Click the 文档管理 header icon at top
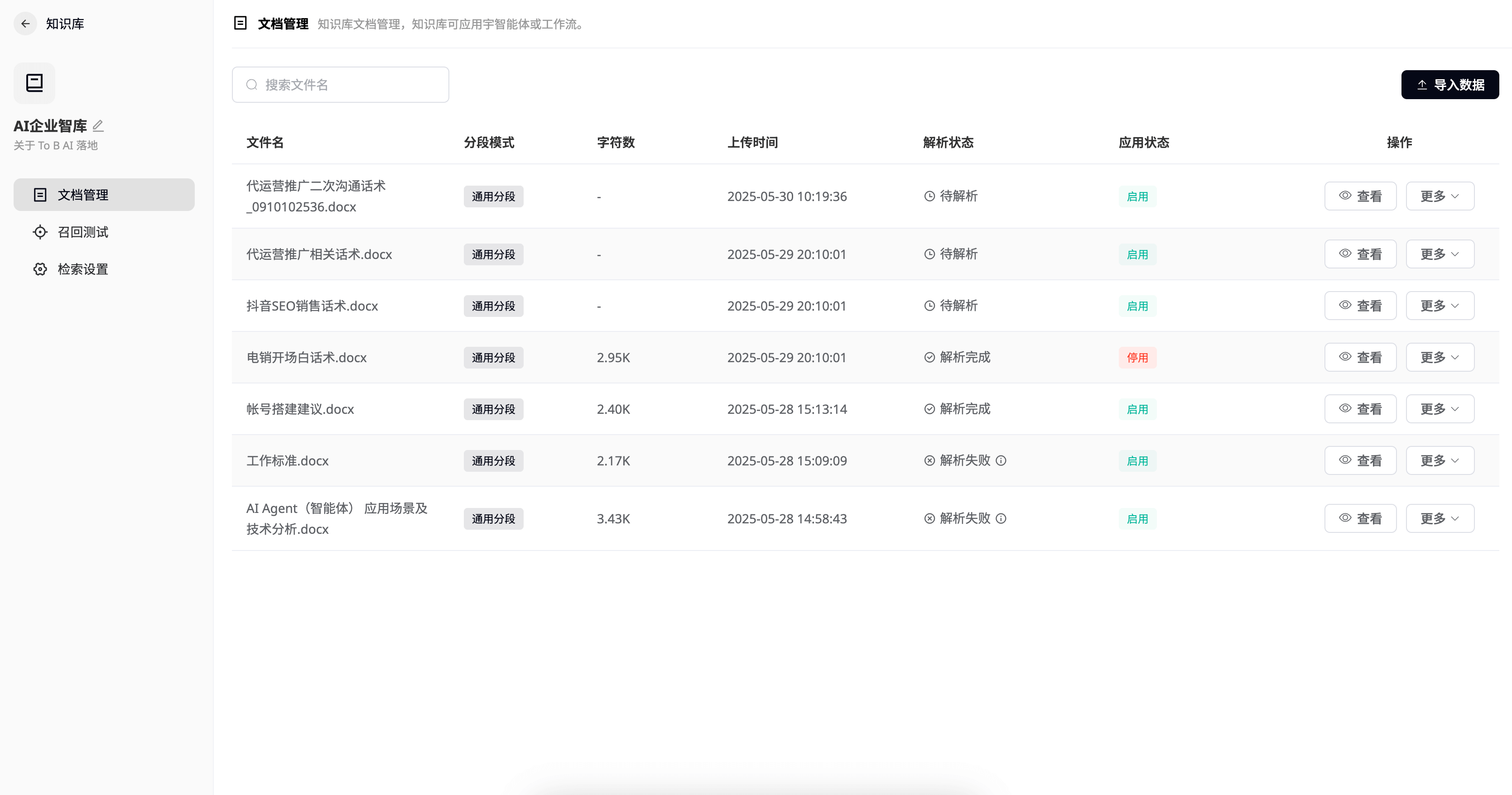Image resolution: width=1512 pixels, height=795 pixels. 240,24
